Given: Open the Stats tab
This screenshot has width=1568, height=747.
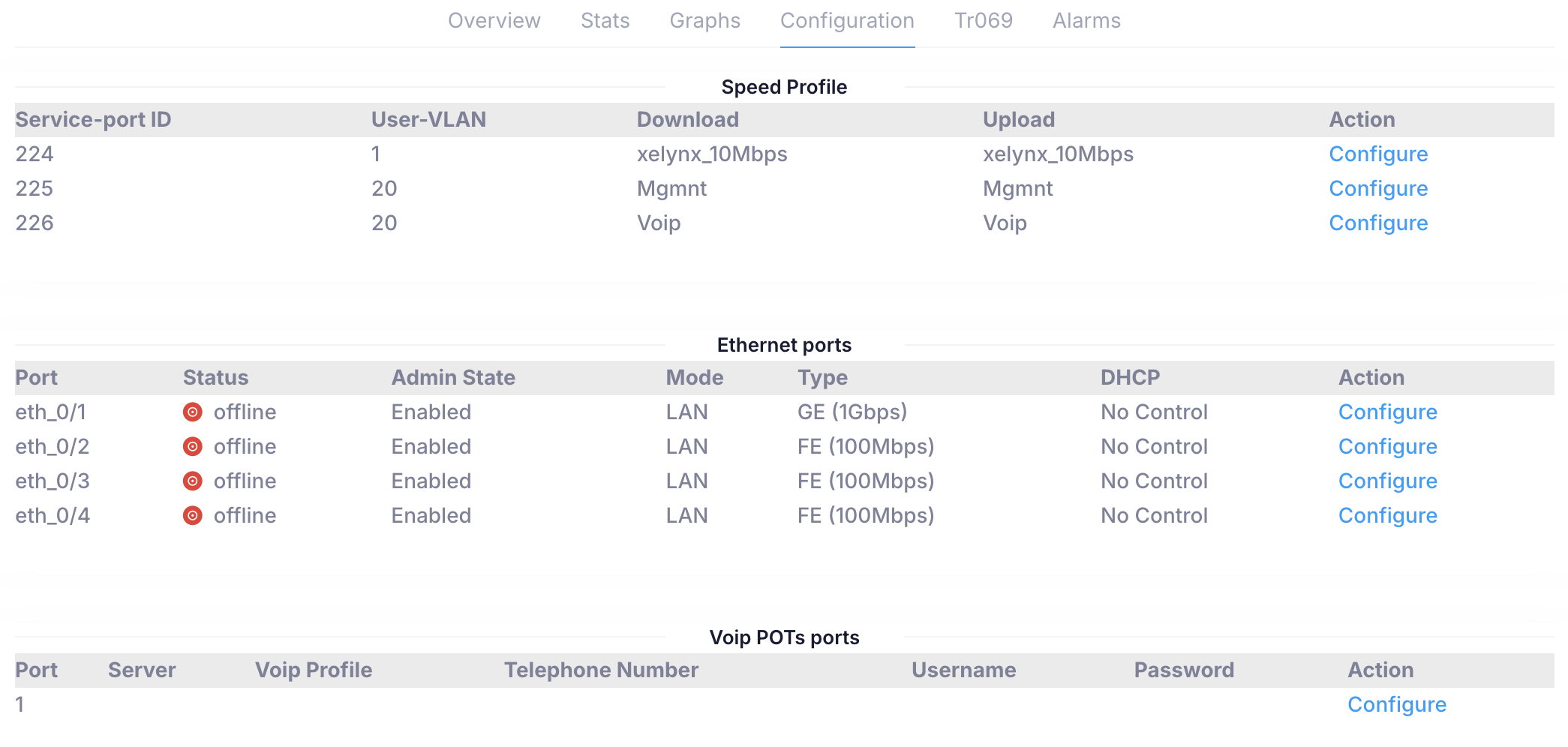Looking at the screenshot, I should [605, 20].
